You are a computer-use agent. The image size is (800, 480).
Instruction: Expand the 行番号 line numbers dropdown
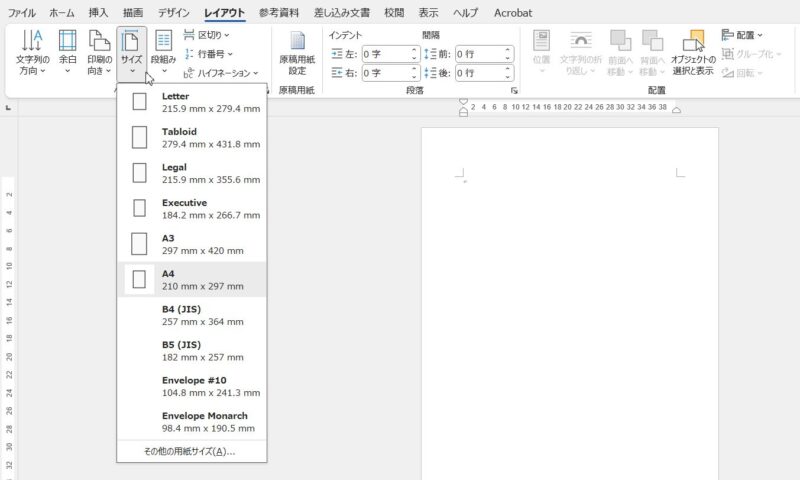pos(209,54)
